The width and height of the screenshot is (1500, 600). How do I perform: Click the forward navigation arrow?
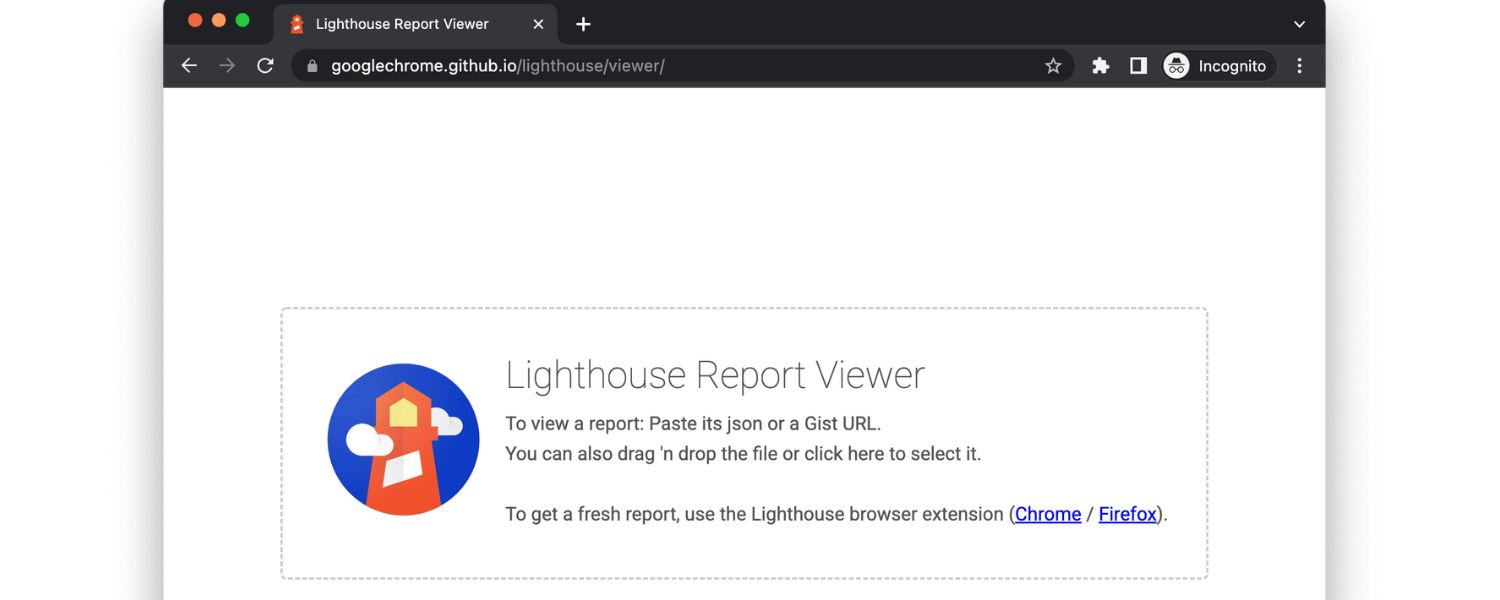(x=227, y=65)
